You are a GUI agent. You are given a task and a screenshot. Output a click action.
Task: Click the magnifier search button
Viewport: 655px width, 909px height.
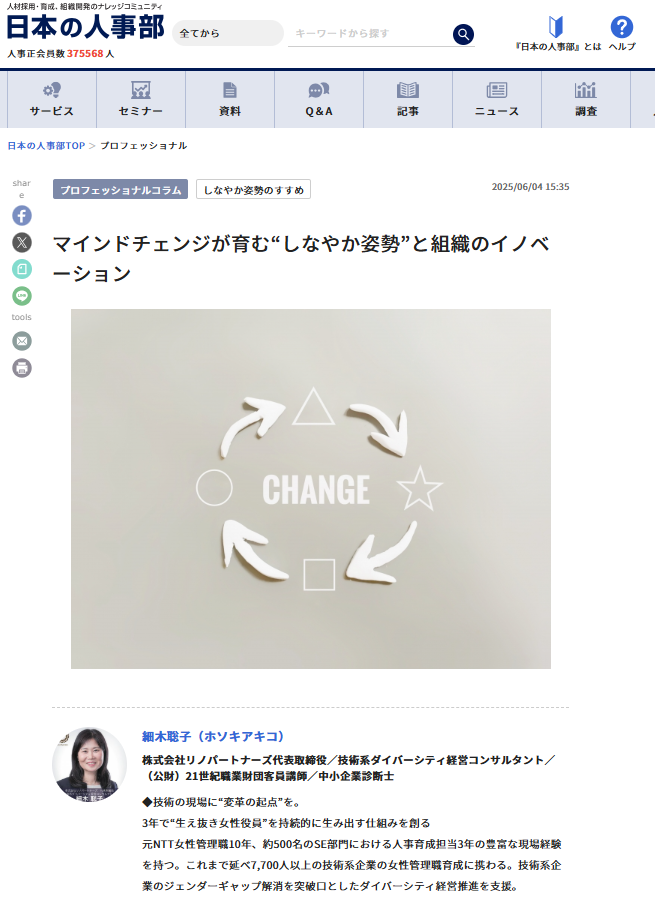[463, 34]
